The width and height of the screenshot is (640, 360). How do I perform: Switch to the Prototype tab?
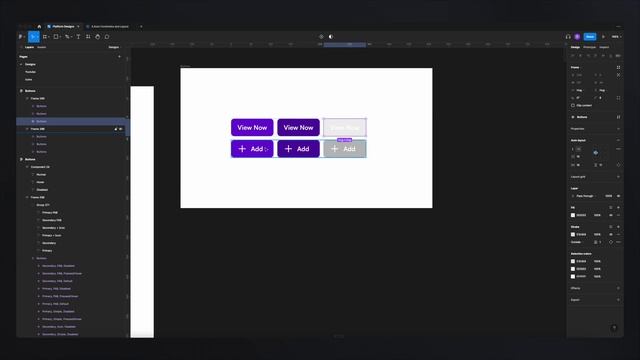tap(589, 47)
